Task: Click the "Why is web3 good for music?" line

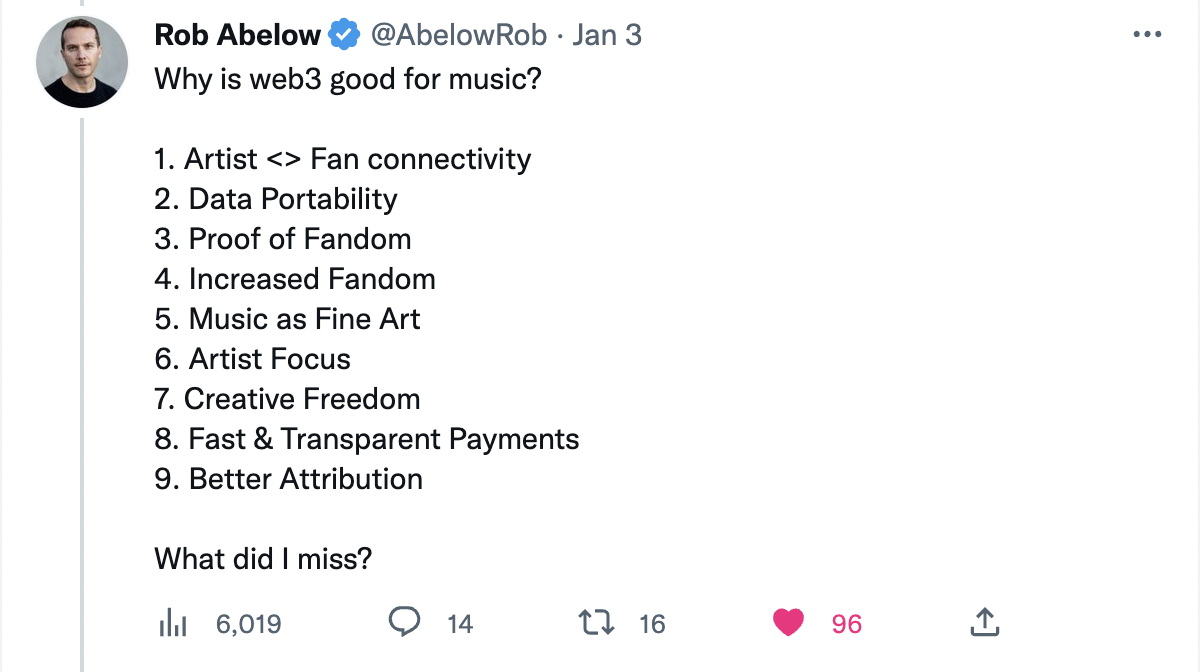Action: point(347,78)
